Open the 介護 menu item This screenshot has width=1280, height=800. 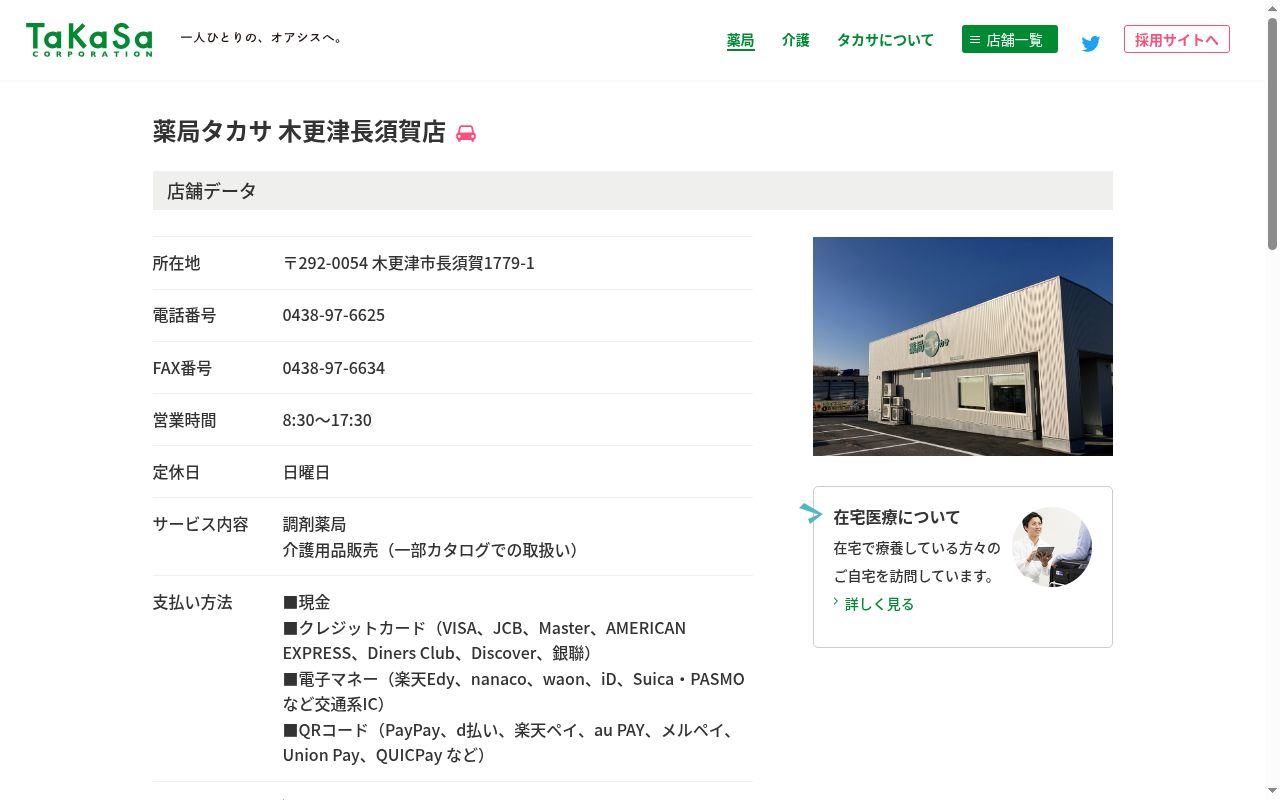pos(796,40)
